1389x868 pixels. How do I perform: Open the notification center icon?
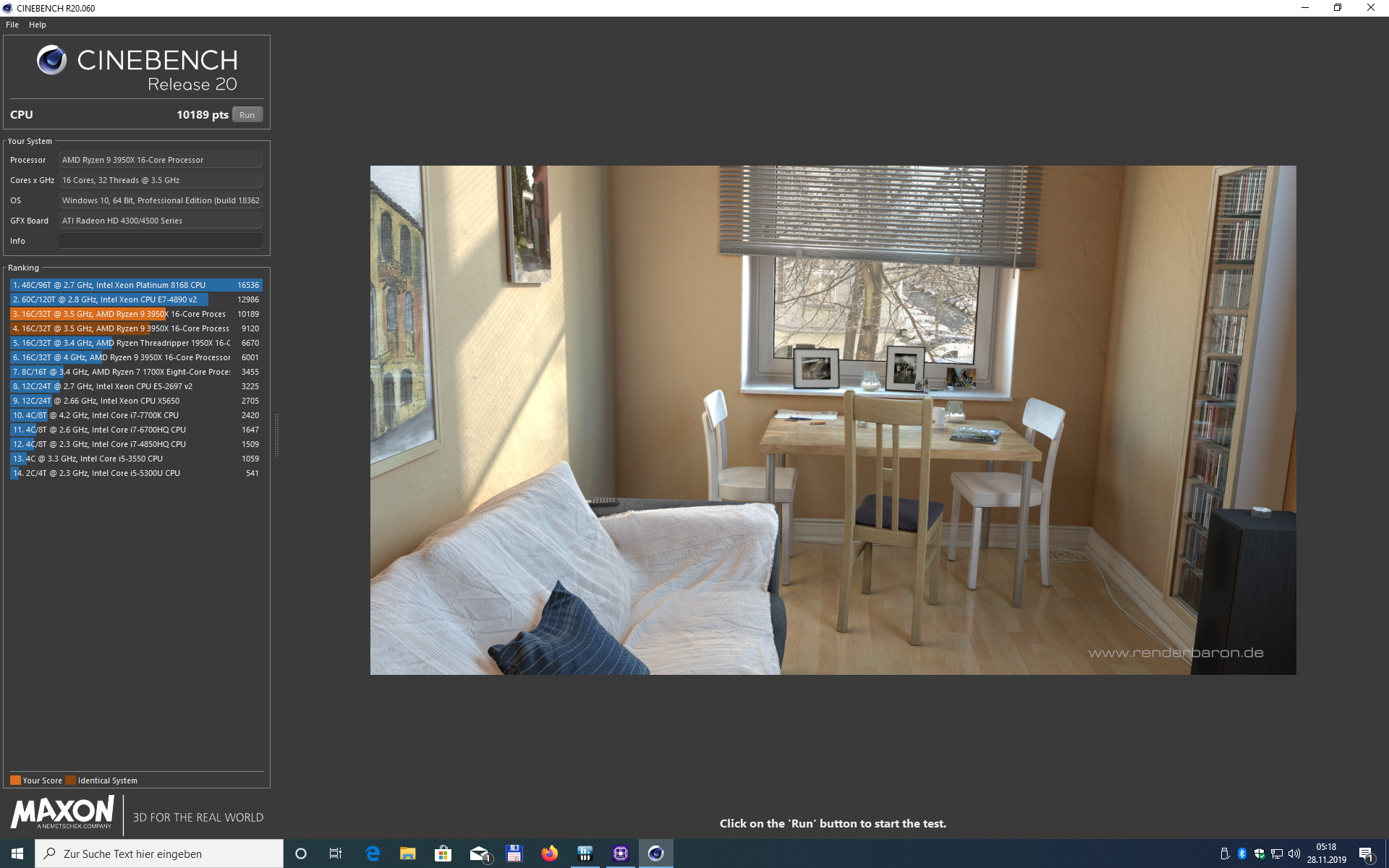click(1366, 854)
